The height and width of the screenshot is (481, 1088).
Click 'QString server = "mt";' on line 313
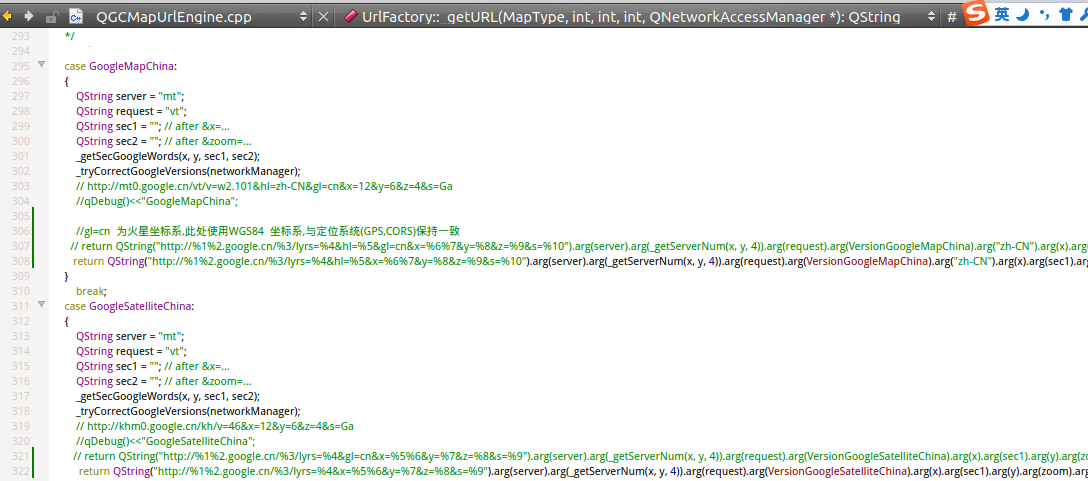[130, 336]
